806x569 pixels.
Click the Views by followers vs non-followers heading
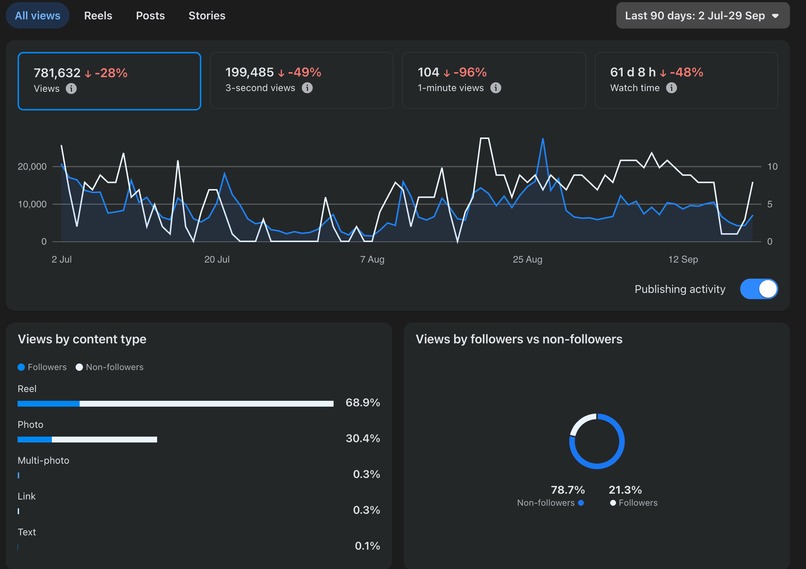pyautogui.click(x=519, y=339)
